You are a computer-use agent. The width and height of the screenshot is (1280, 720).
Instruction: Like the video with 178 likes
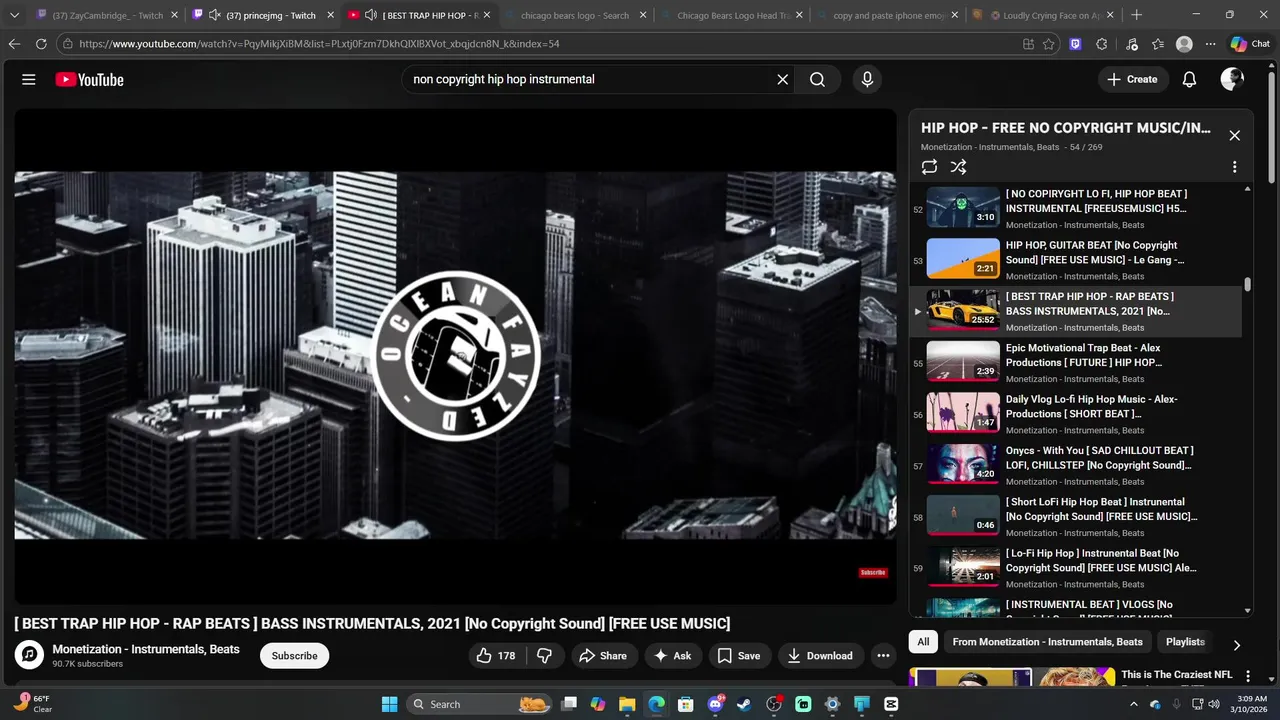point(496,656)
